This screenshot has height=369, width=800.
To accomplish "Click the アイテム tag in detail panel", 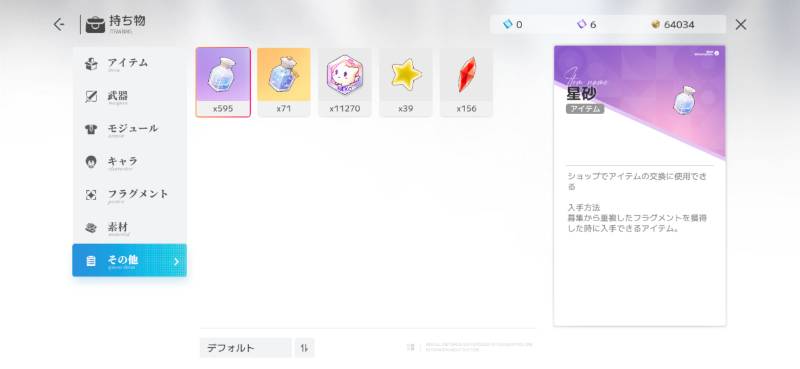I will tap(585, 109).
